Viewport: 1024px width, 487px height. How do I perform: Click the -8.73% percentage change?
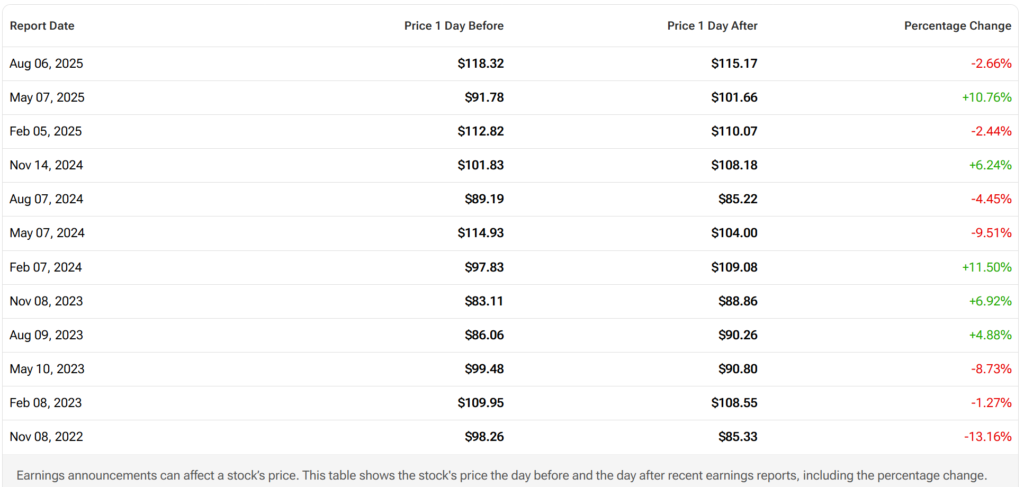(991, 369)
